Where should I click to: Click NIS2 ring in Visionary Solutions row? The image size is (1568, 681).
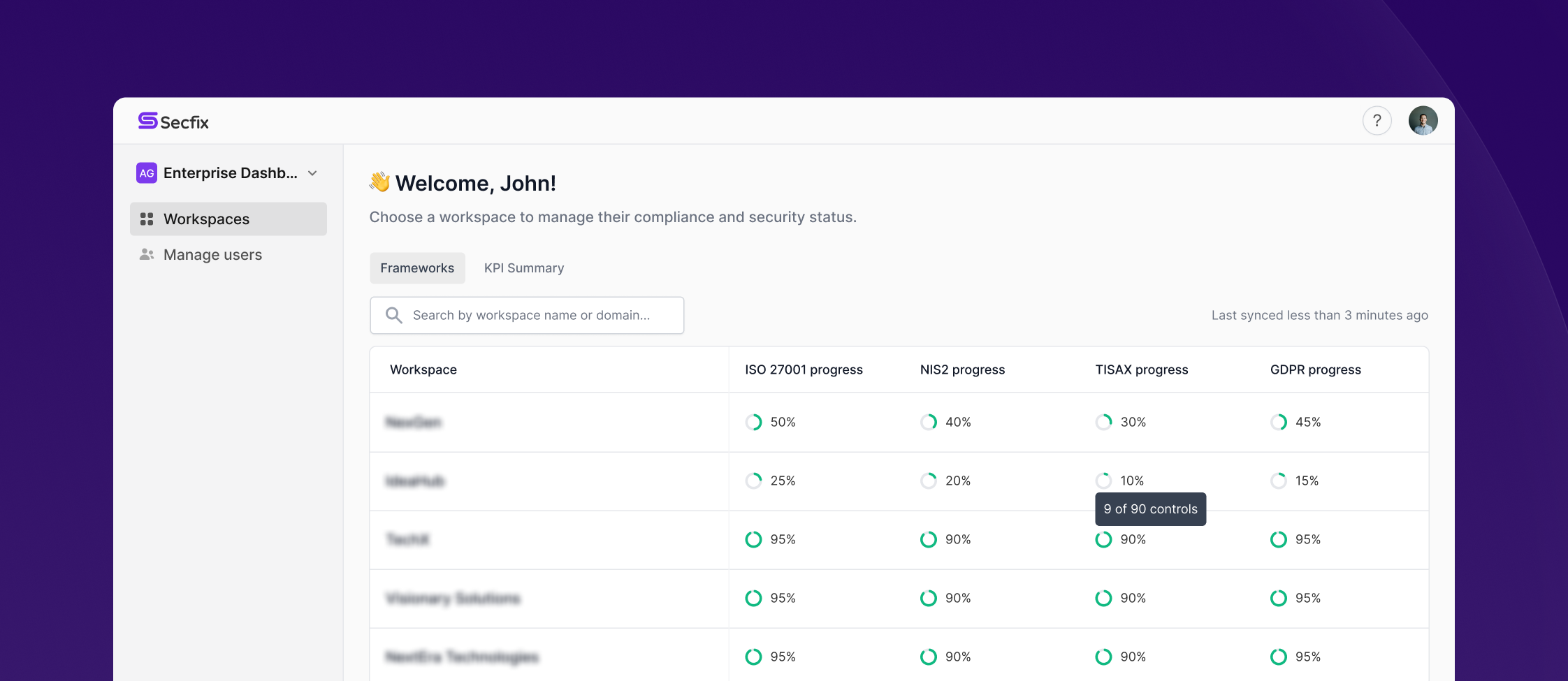coord(929,599)
